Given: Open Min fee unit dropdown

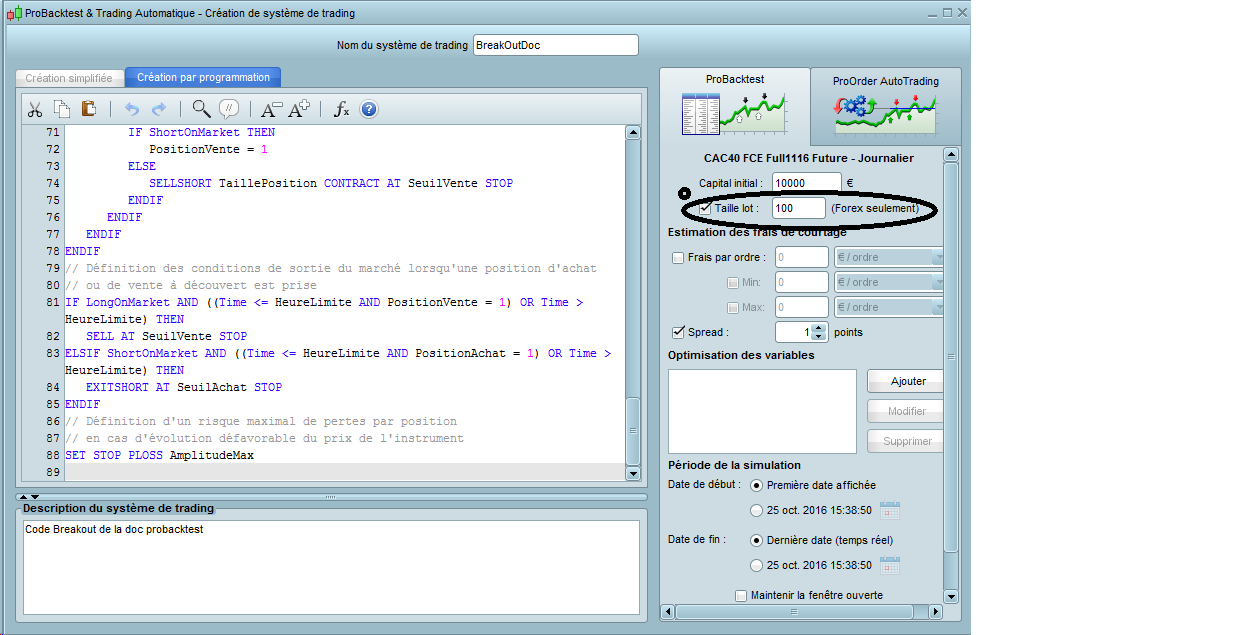Looking at the screenshot, I should tap(889, 282).
